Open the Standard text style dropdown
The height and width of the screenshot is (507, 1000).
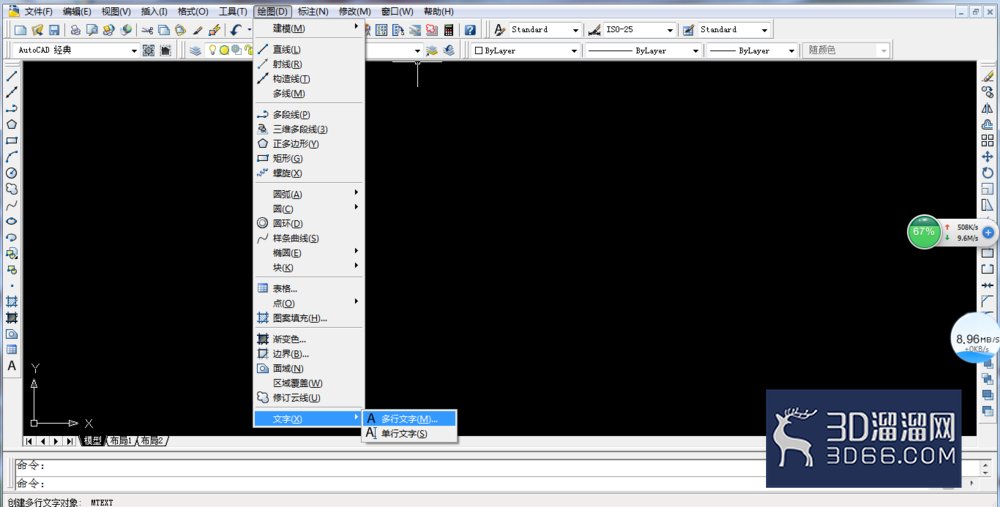[575, 30]
